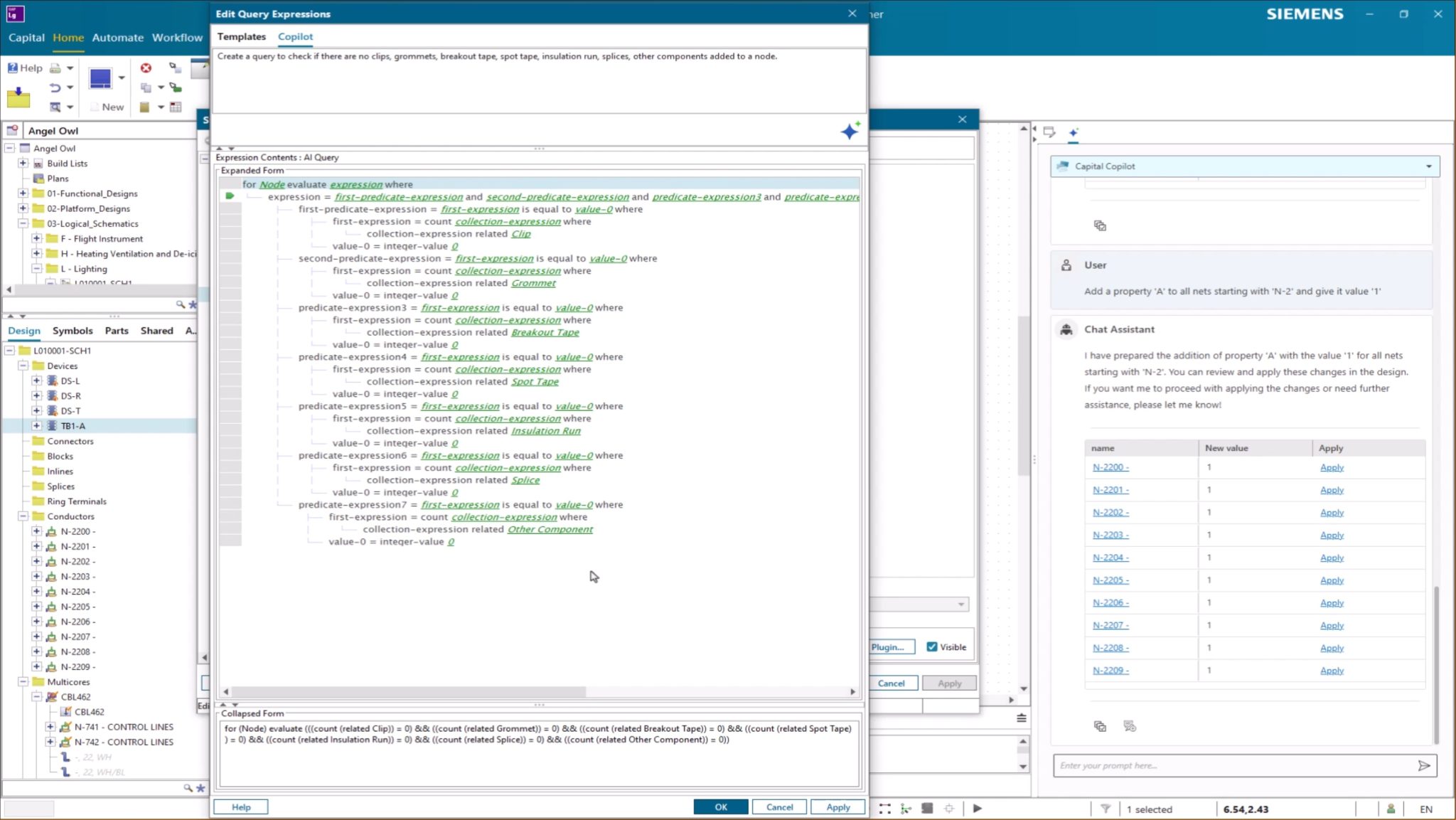This screenshot has height=820, width=1456.
Task: Click the Node link in expression
Action: coord(272,184)
